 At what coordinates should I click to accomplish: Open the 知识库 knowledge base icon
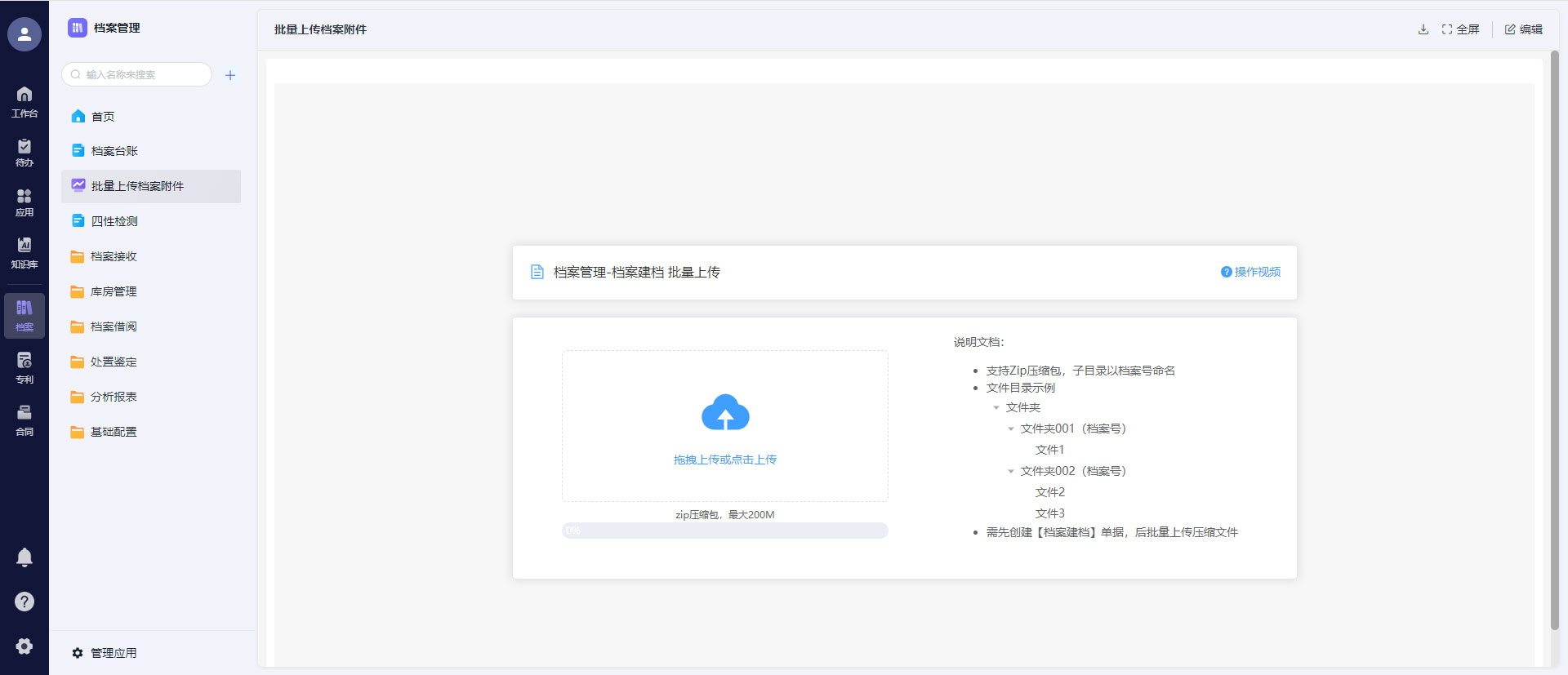[24, 252]
